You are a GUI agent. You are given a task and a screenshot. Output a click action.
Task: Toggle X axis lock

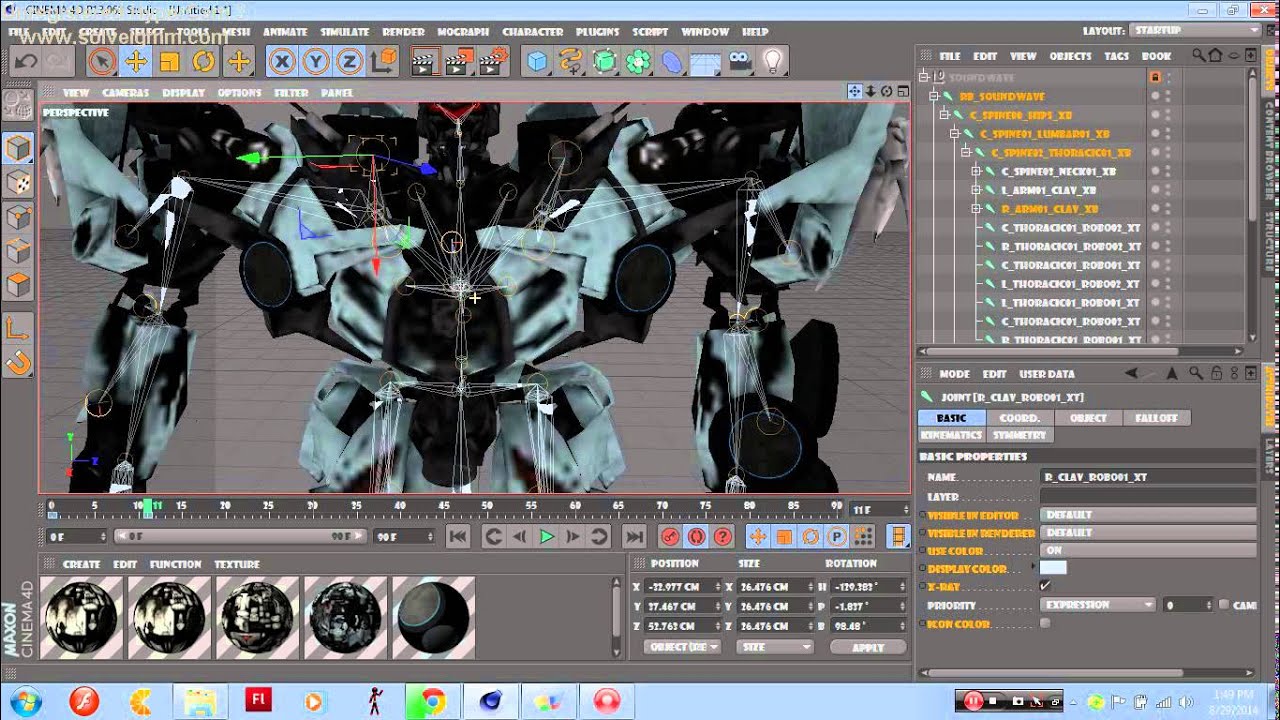(282, 62)
